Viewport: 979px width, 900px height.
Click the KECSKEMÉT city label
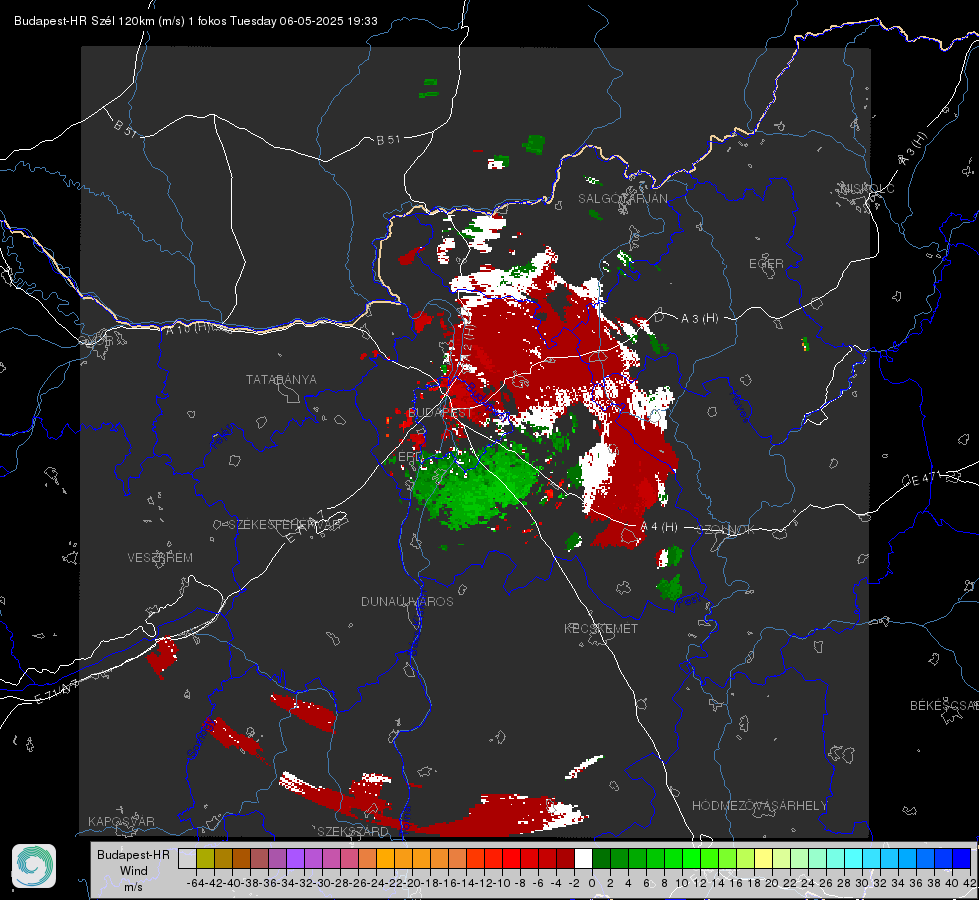point(601,629)
